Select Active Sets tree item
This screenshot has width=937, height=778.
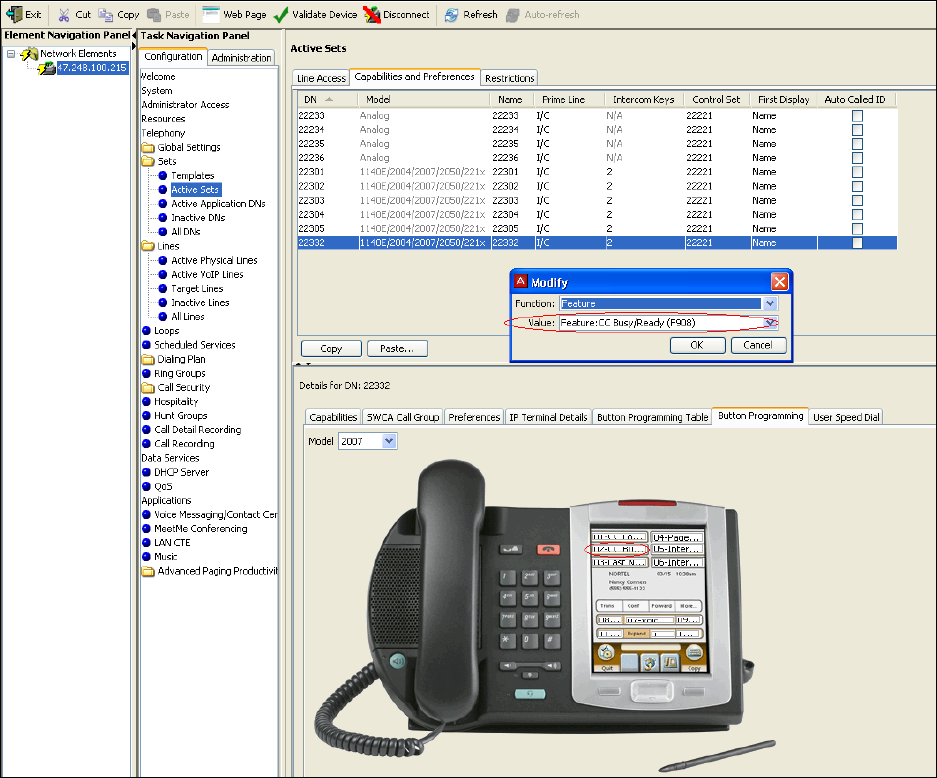[195, 189]
